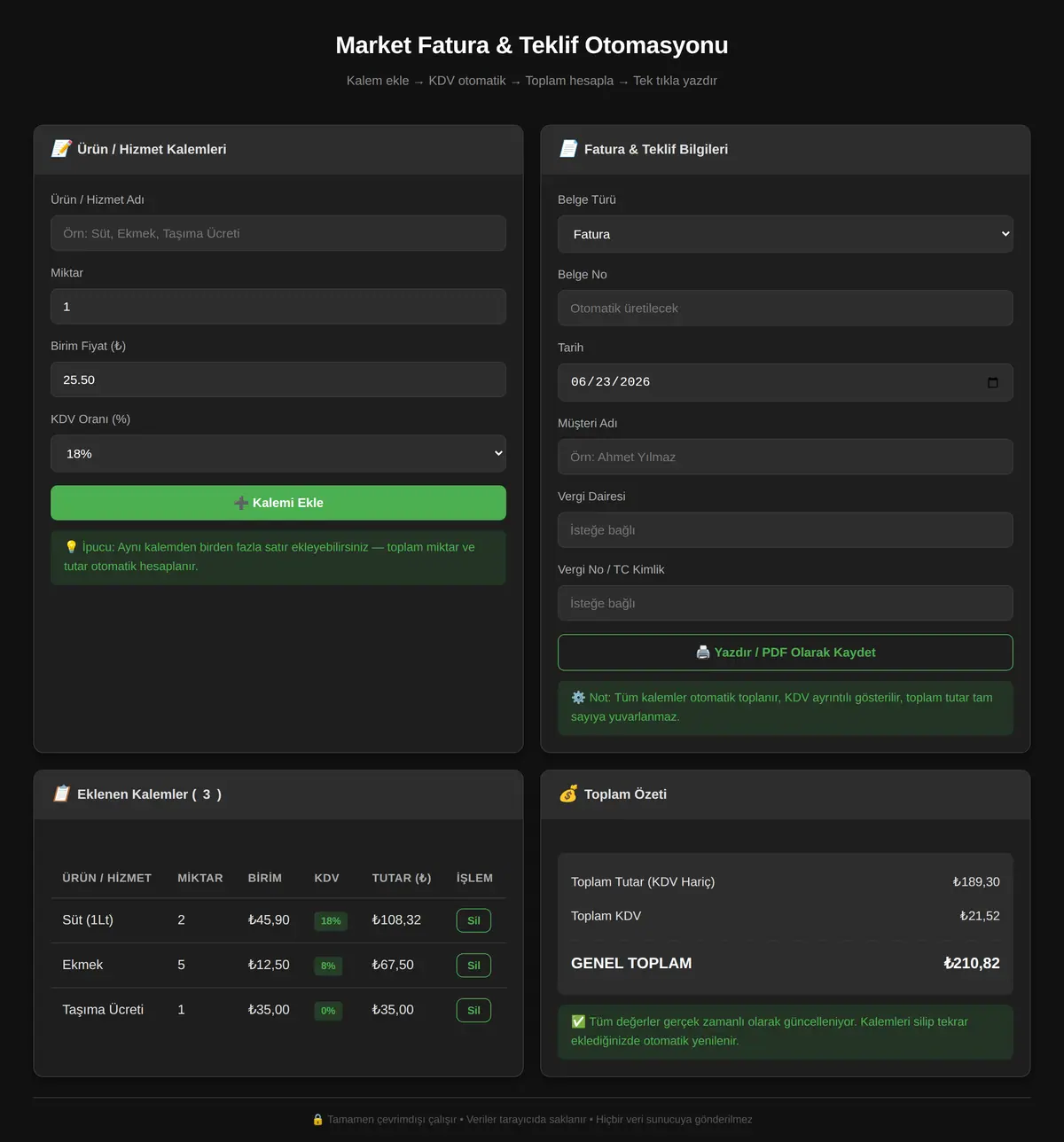Click the Vergi Dairesi input field
The width and height of the screenshot is (1064, 1142).
[786, 530]
